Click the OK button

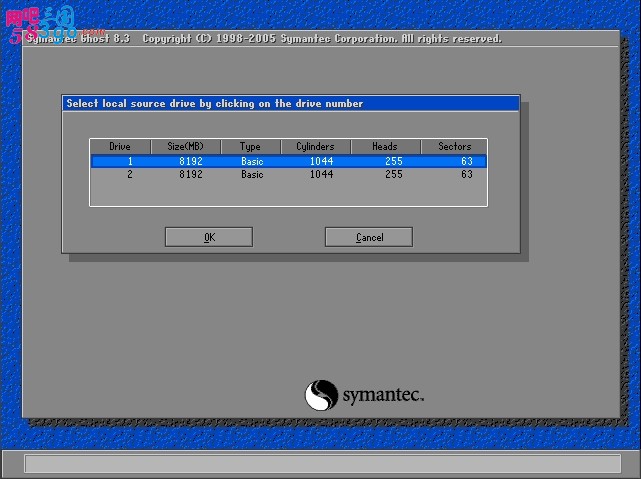click(x=209, y=237)
